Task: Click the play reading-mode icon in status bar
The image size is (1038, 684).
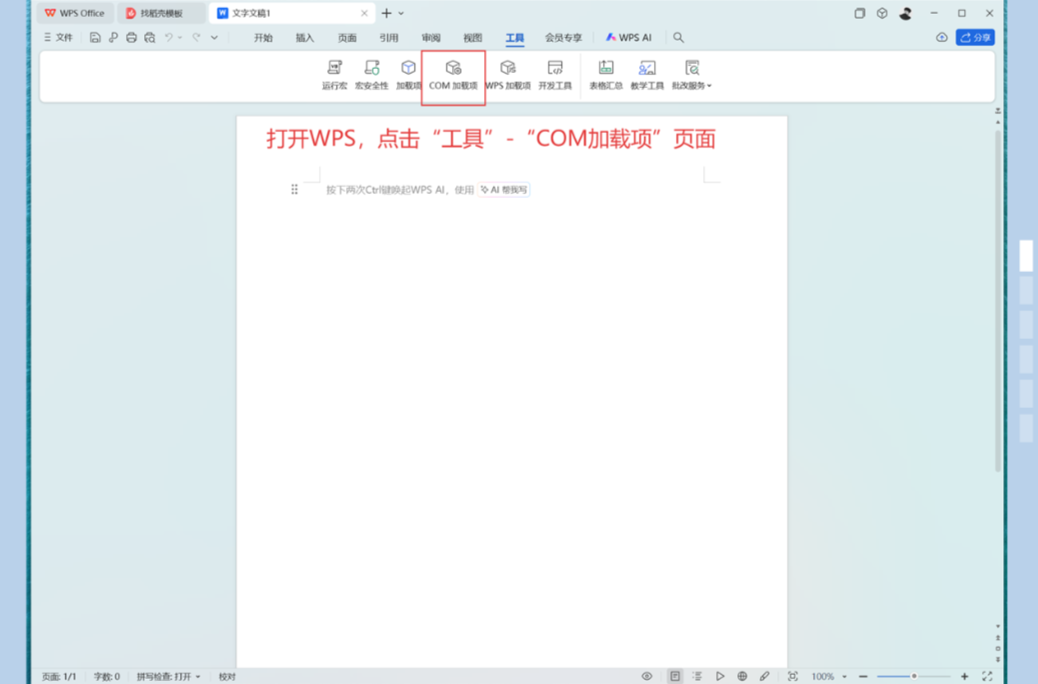Action: pos(720,676)
